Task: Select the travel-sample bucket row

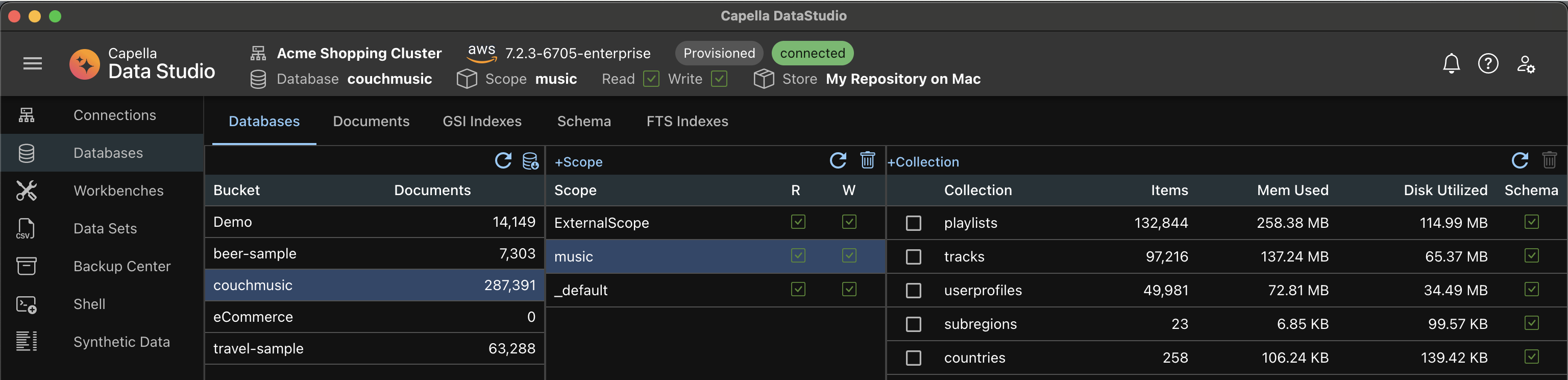Action: pyautogui.click(x=374, y=348)
